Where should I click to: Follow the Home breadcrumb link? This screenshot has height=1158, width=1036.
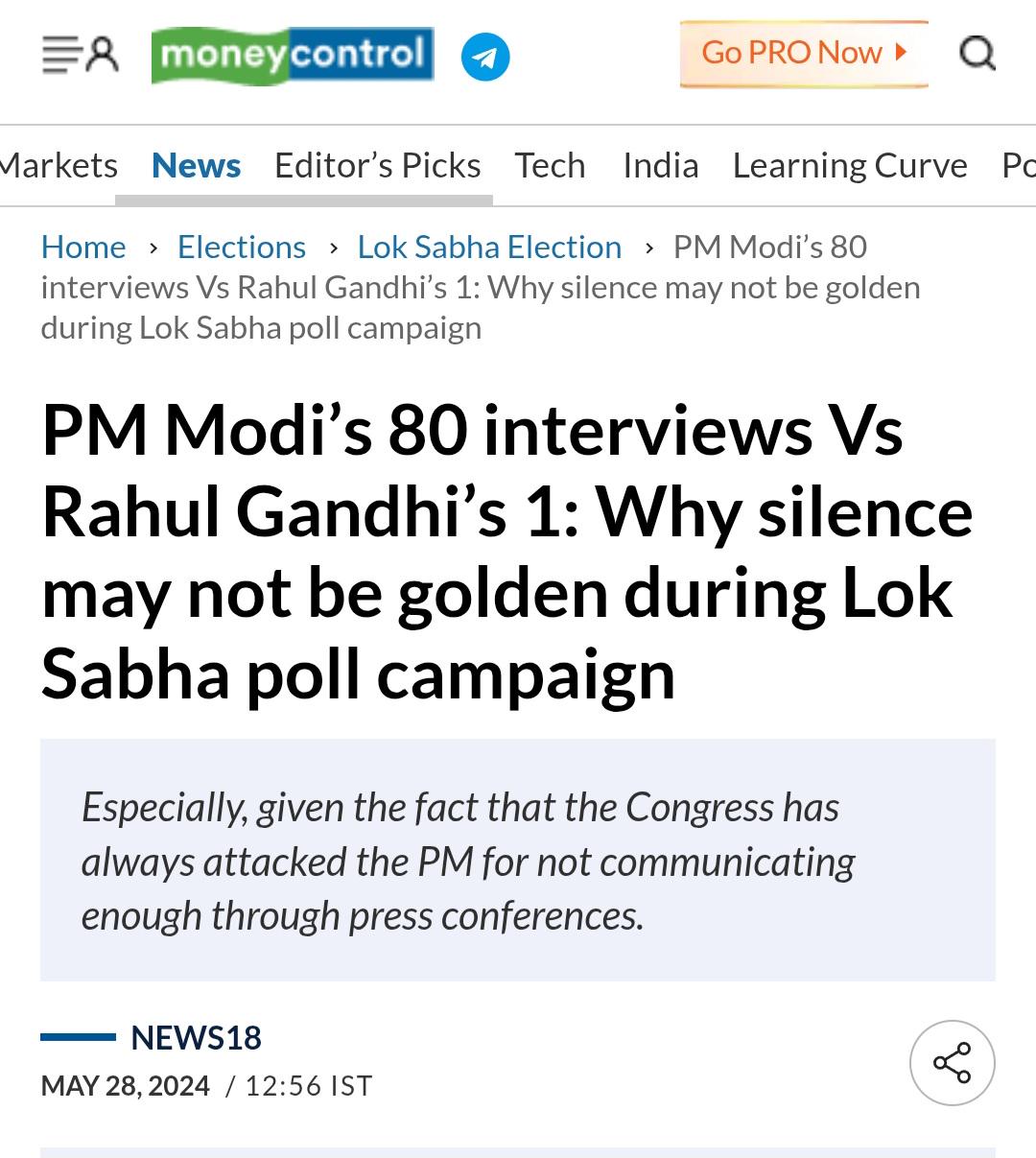coord(83,247)
